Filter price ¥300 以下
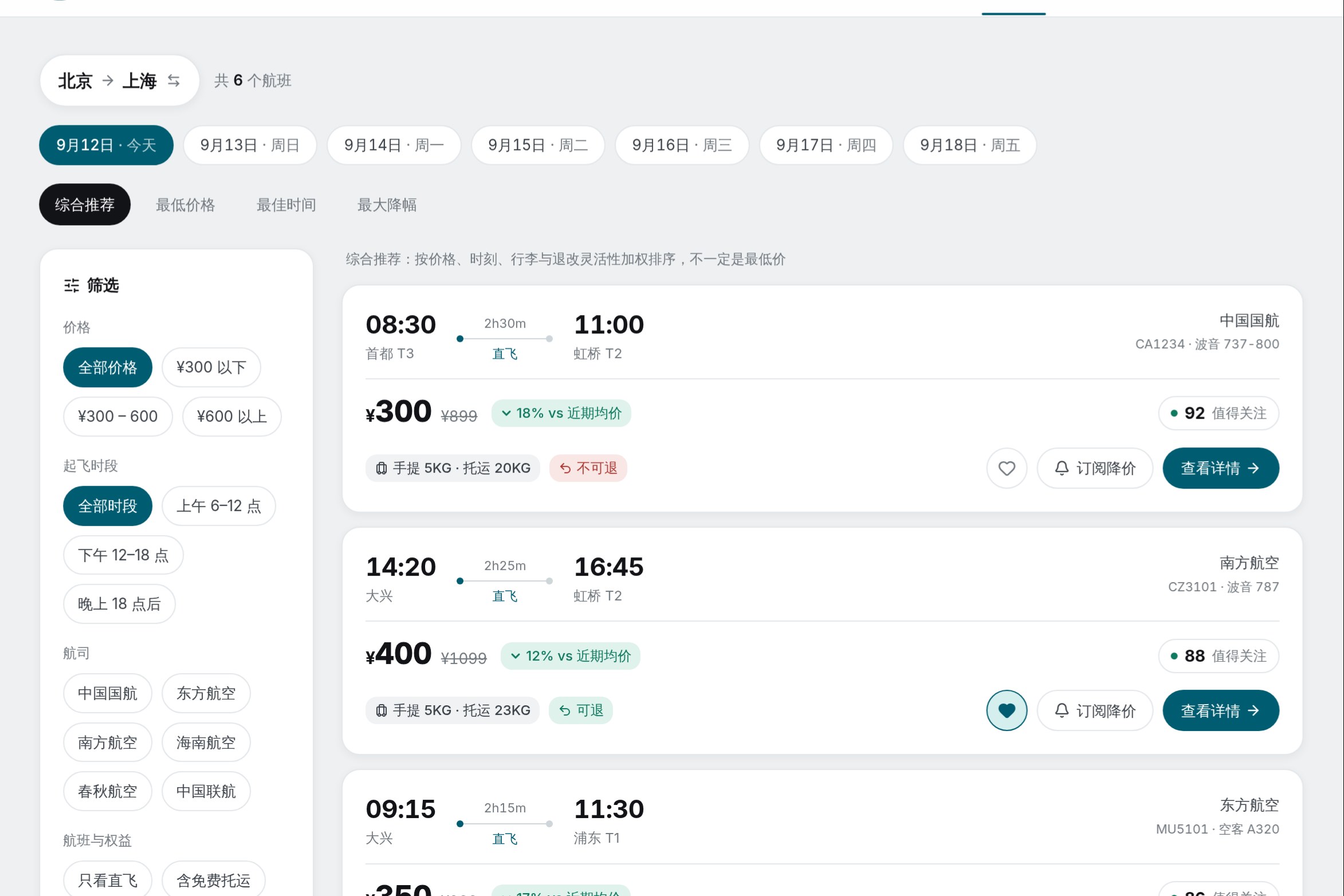The width and height of the screenshot is (1344, 896). click(x=211, y=367)
